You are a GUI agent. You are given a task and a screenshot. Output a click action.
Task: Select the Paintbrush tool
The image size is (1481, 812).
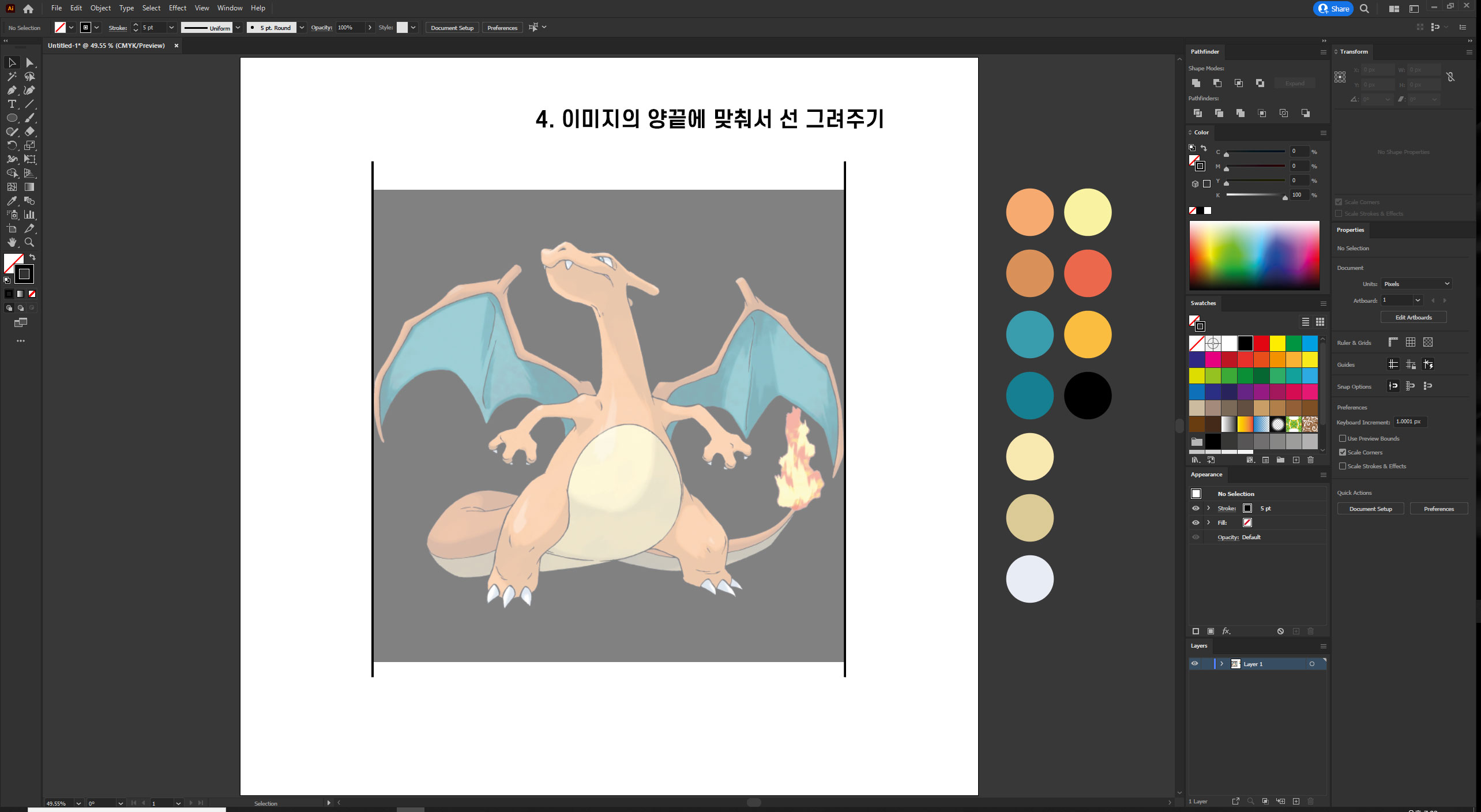tap(30, 118)
